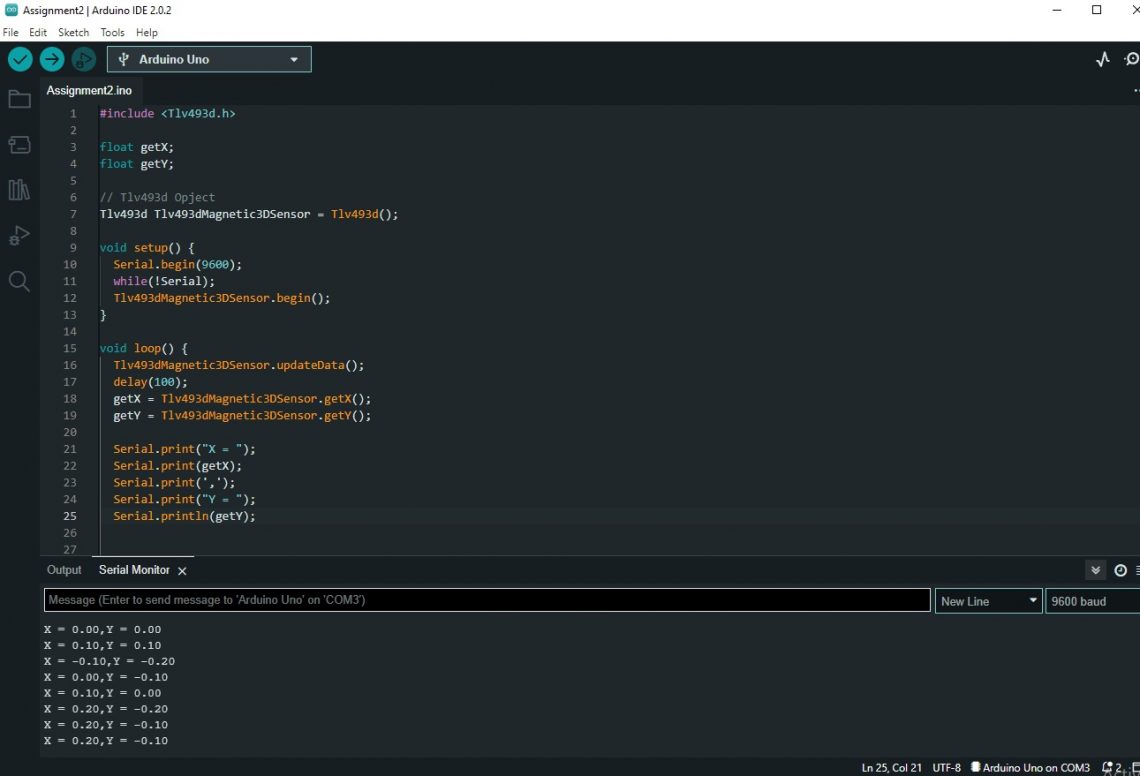Click the Verify sketch checkmark button
This screenshot has width=1140, height=776.
click(20, 60)
